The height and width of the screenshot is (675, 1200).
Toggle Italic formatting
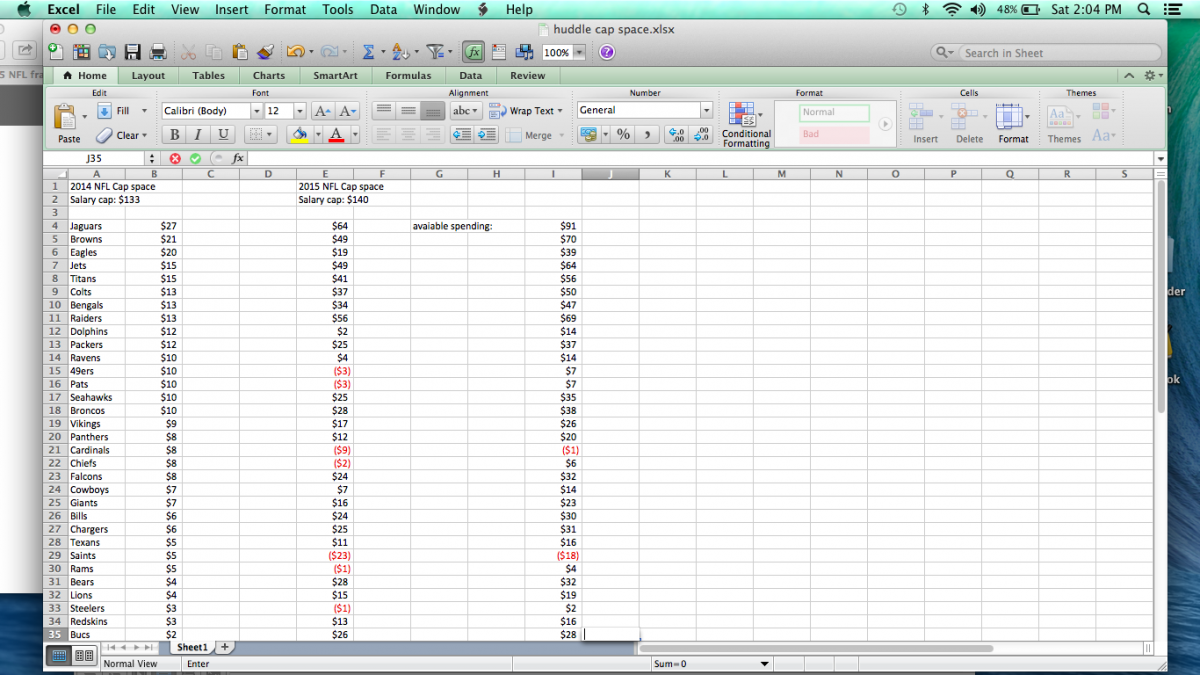tap(198, 134)
